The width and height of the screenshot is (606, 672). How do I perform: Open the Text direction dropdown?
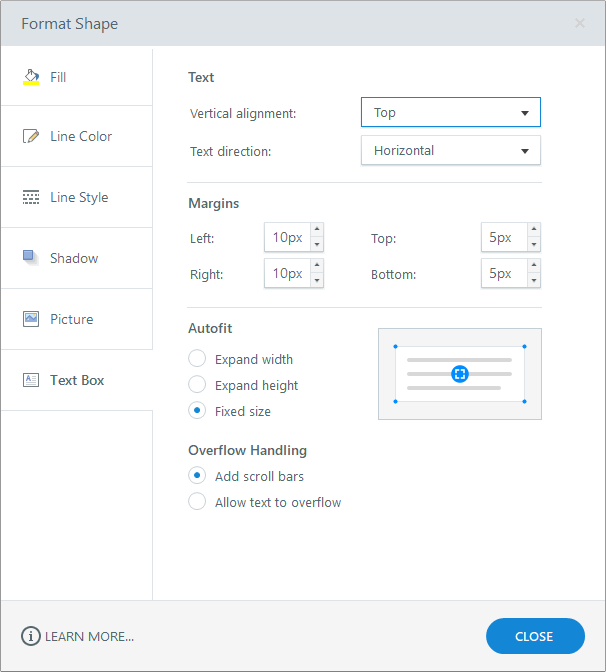click(x=450, y=151)
